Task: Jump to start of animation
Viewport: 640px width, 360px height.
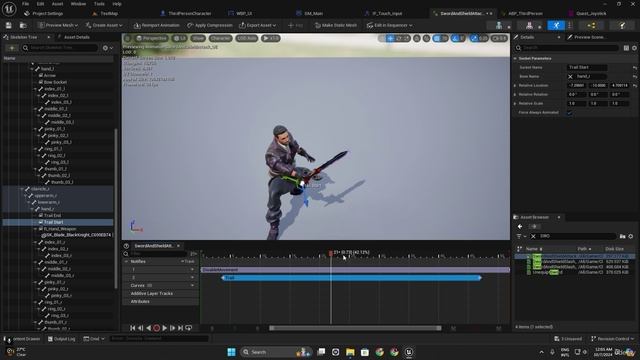Action: coord(133,328)
